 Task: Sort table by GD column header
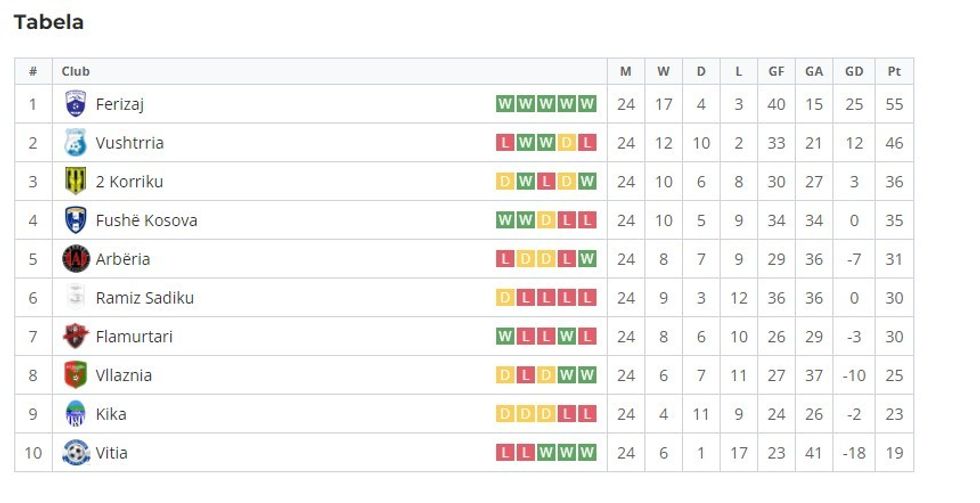[854, 71]
